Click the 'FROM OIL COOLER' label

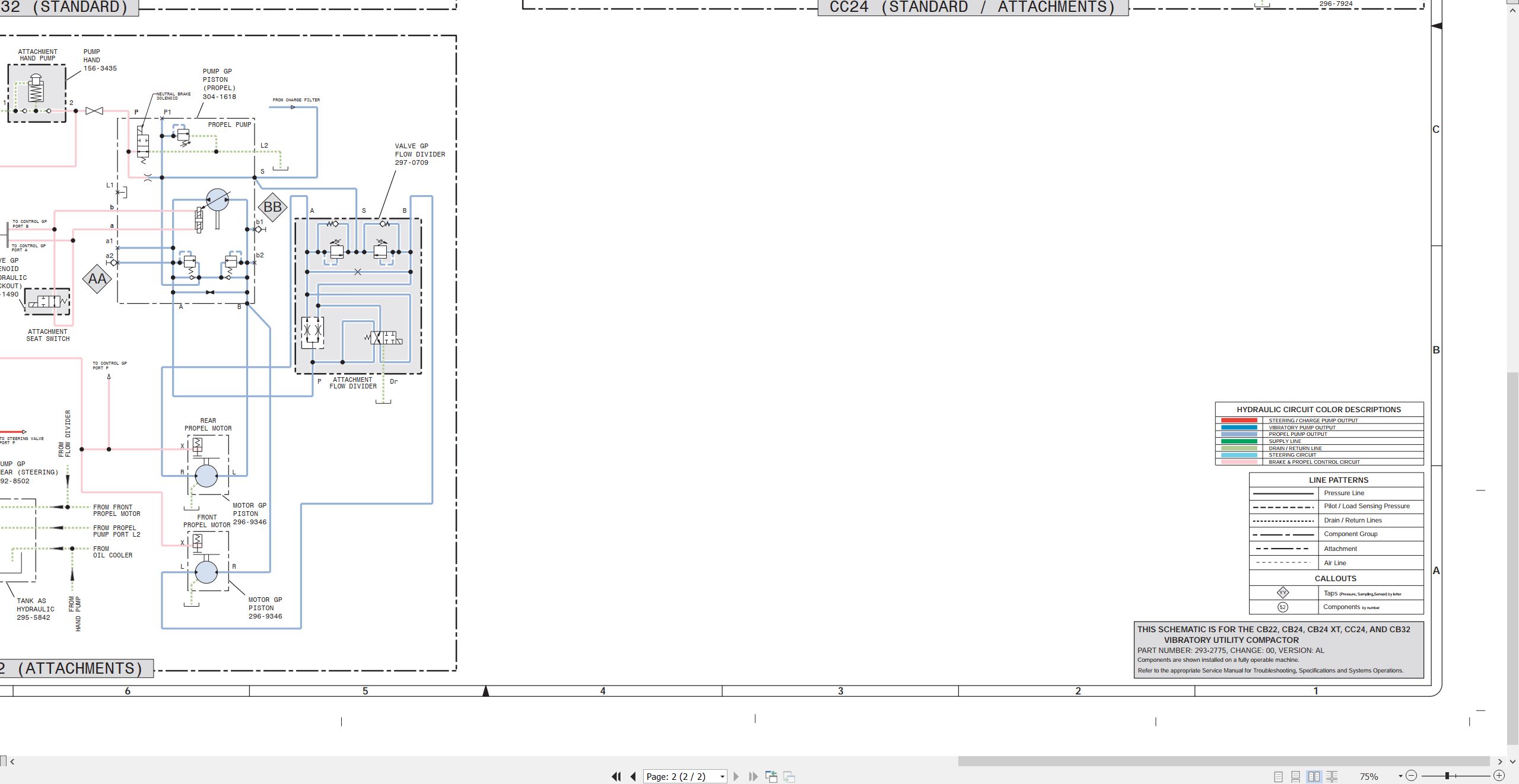pyautogui.click(x=113, y=552)
